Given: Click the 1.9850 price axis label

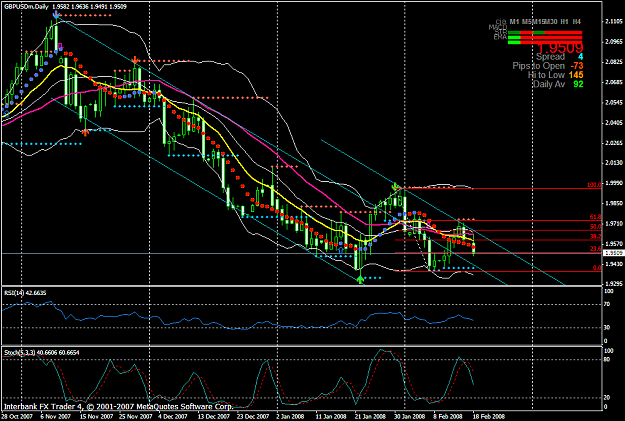Looking at the screenshot, I should coord(613,203).
